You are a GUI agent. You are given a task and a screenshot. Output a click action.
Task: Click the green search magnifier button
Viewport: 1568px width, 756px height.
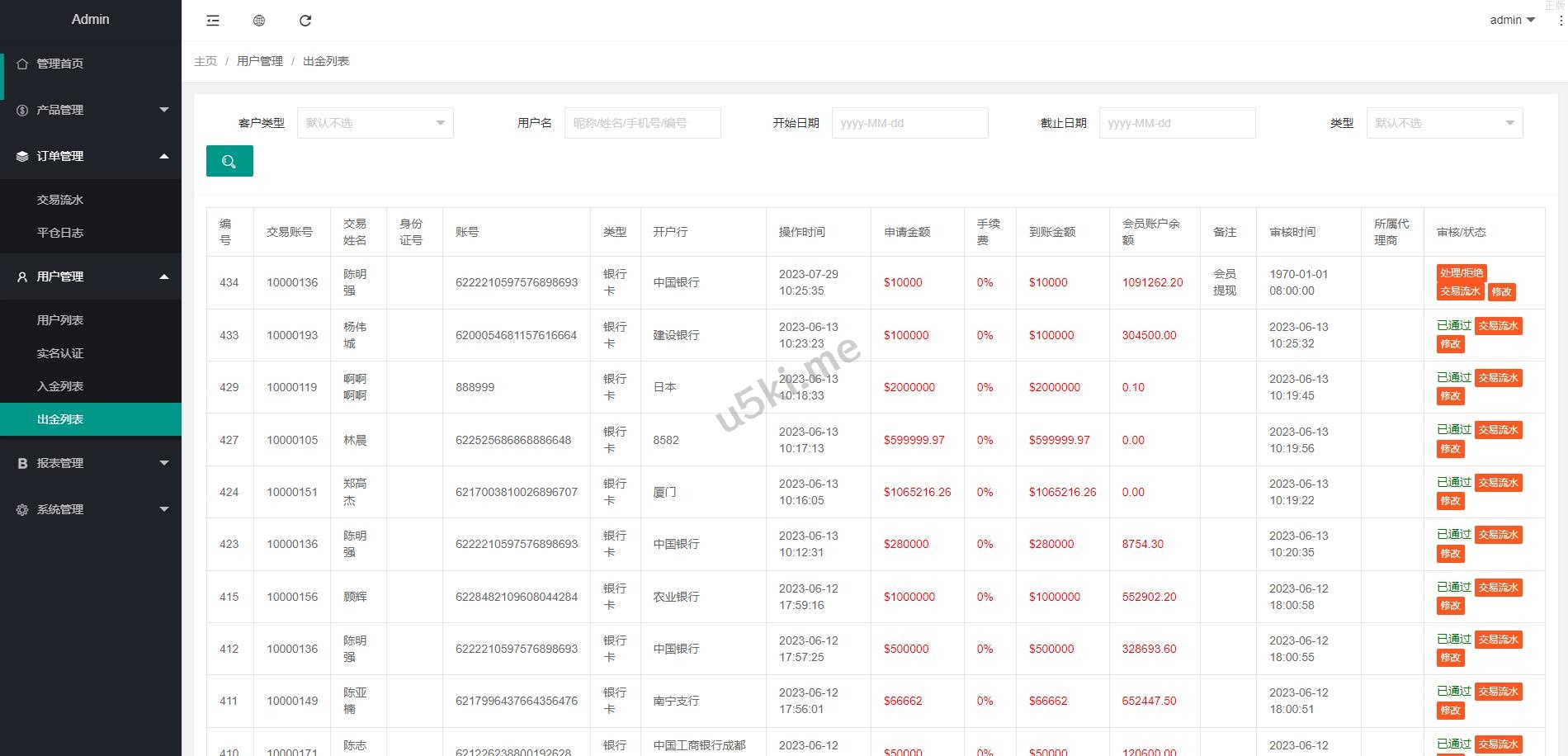(x=229, y=161)
